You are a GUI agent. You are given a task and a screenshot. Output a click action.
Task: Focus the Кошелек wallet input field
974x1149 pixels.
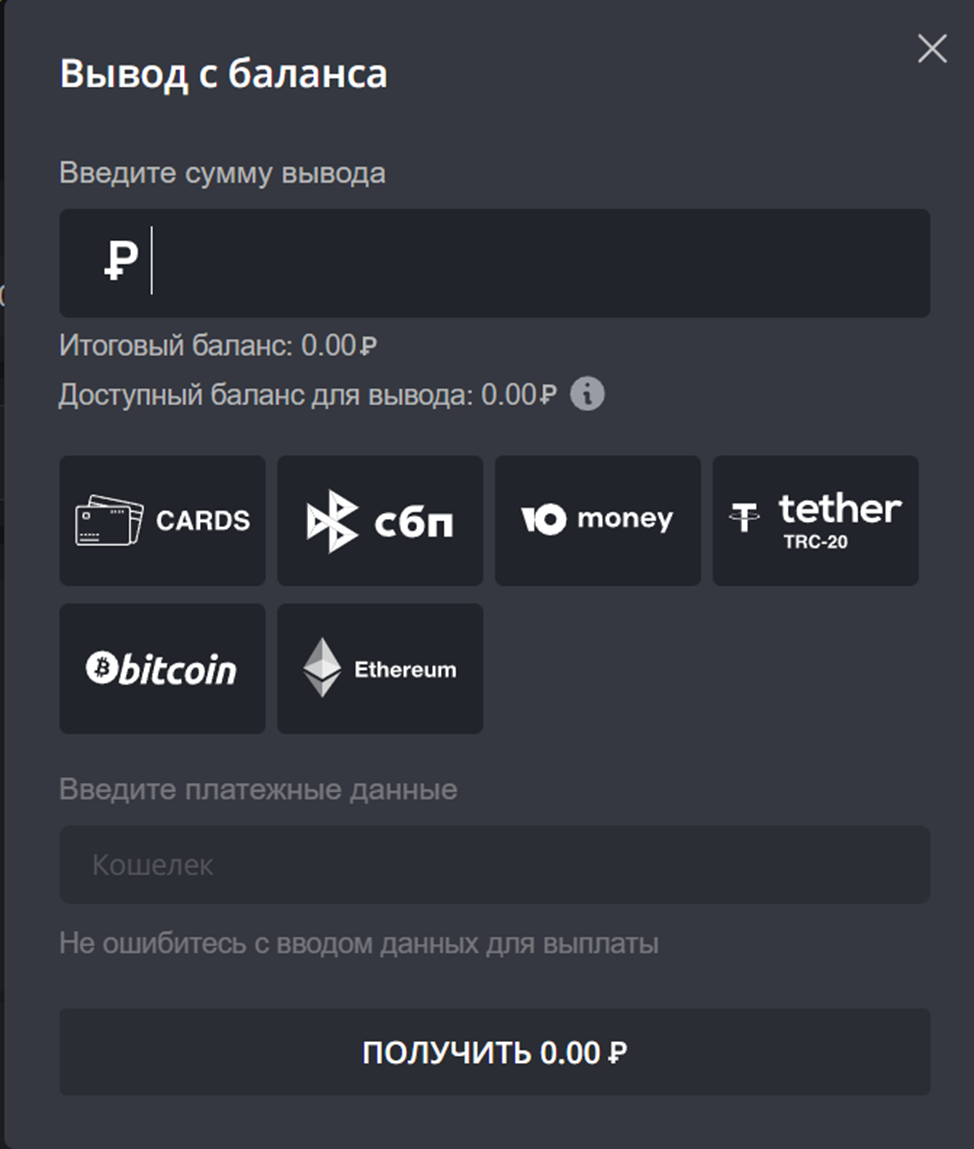(494, 865)
